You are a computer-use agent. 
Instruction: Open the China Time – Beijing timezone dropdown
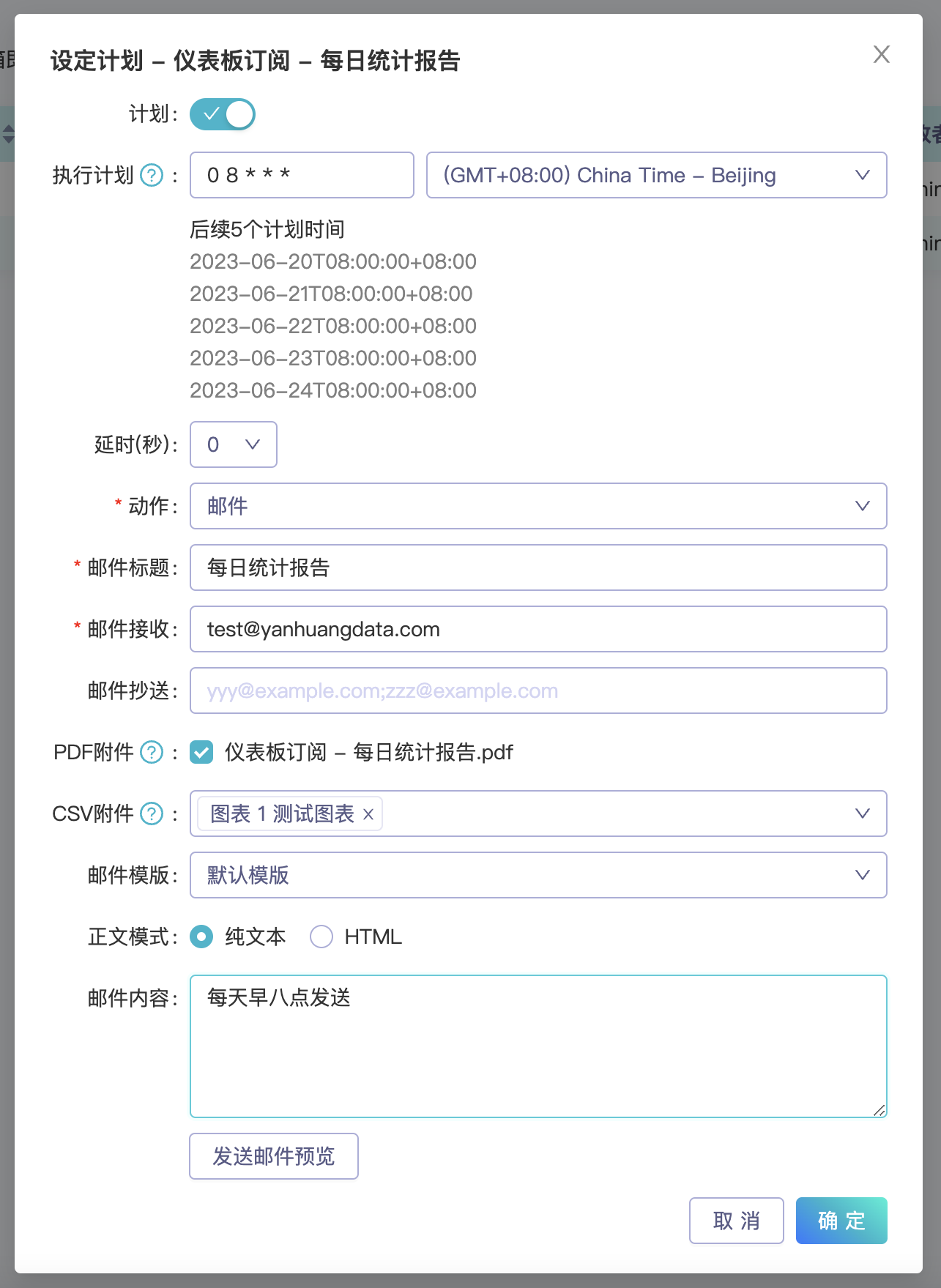click(656, 175)
